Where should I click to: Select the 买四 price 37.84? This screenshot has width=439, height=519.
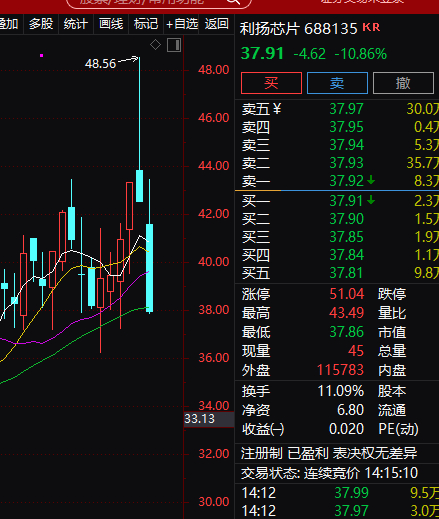click(x=346, y=255)
